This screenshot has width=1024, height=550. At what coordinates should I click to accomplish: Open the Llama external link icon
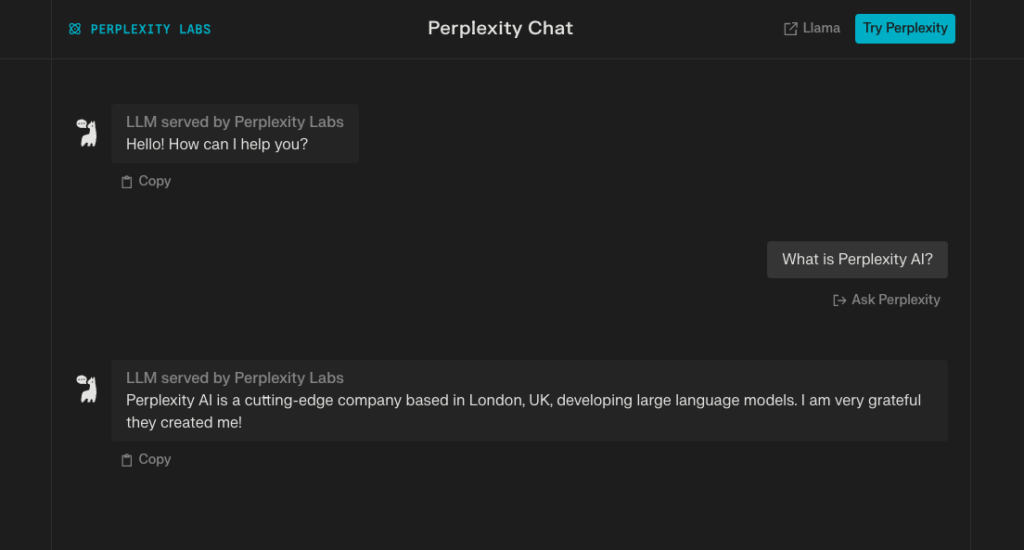[790, 29]
